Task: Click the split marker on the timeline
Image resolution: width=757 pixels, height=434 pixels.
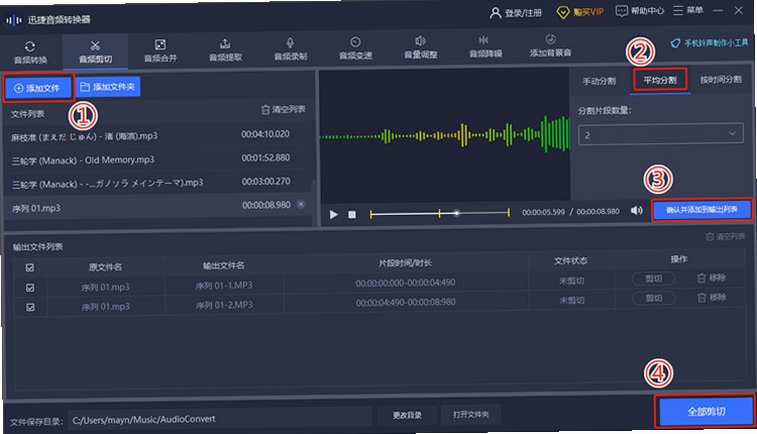Action: (439, 213)
